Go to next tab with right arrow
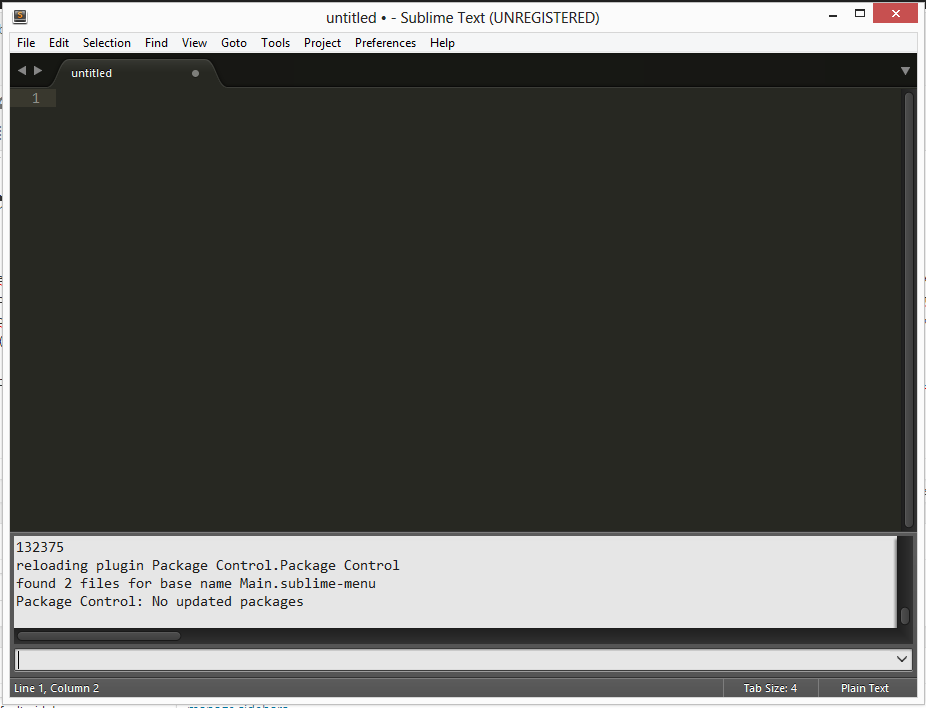926x708 pixels. pyautogui.click(x=38, y=70)
